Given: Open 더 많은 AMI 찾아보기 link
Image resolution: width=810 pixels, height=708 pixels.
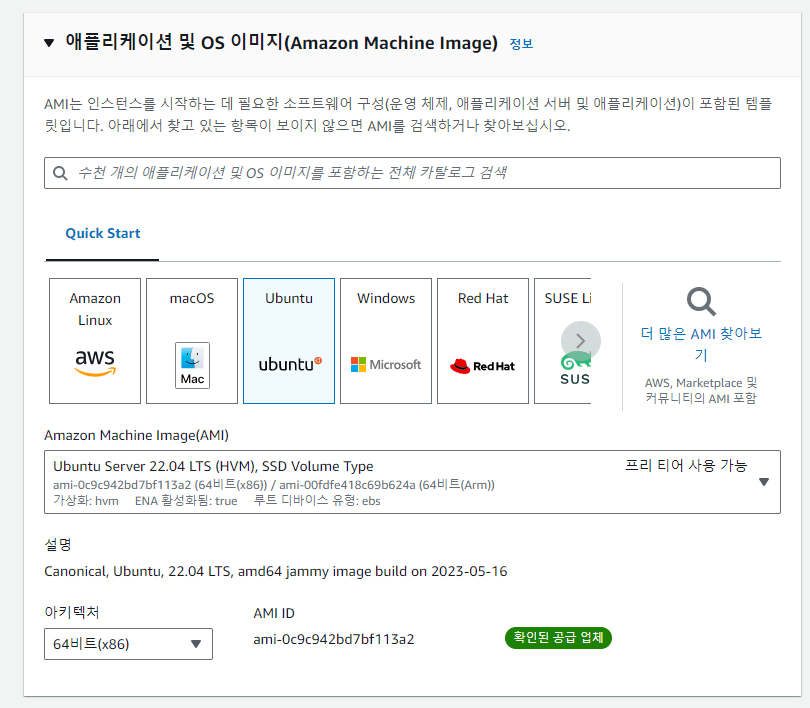Looking at the screenshot, I should [x=701, y=344].
